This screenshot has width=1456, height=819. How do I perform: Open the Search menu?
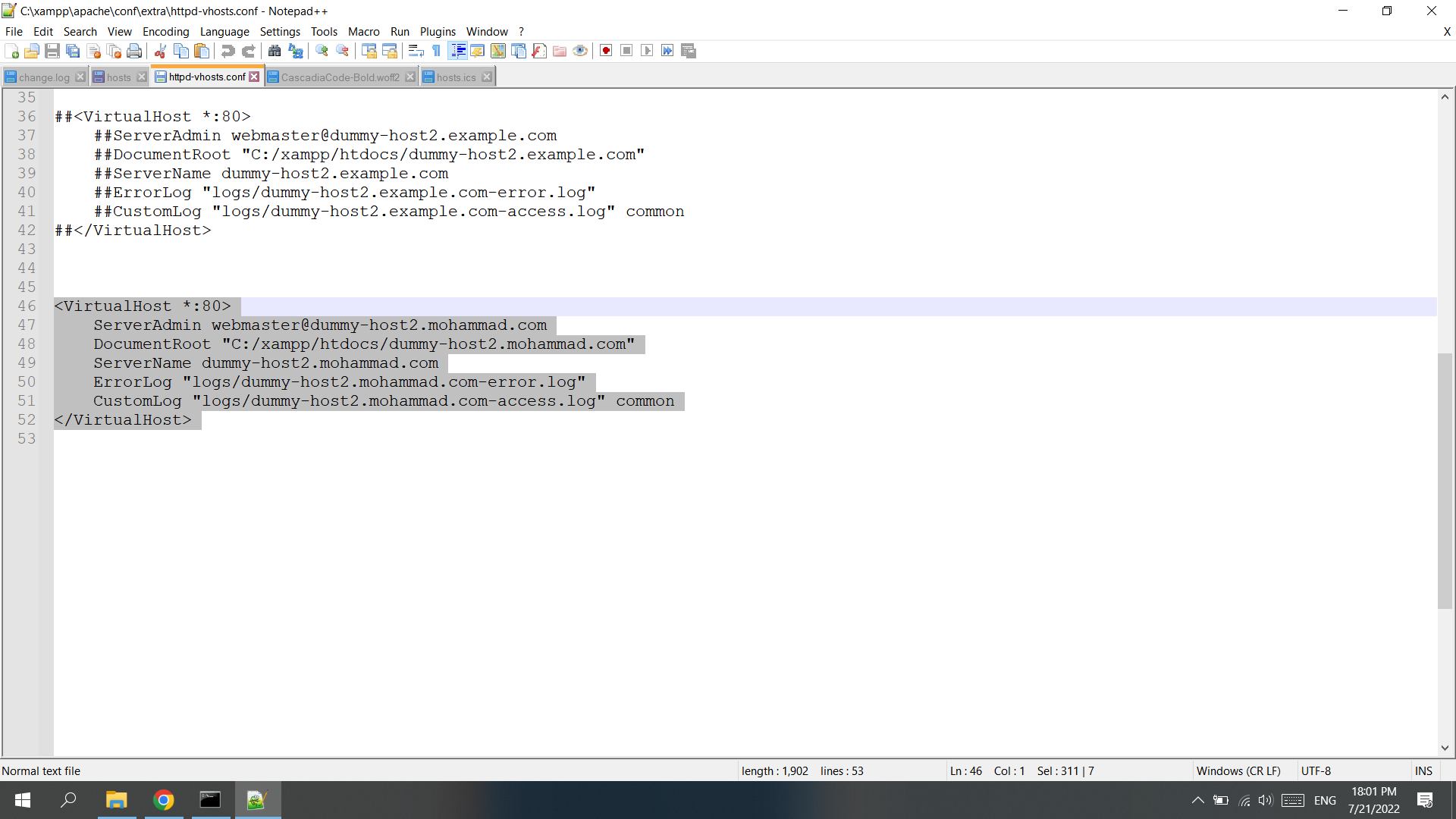point(80,31)
